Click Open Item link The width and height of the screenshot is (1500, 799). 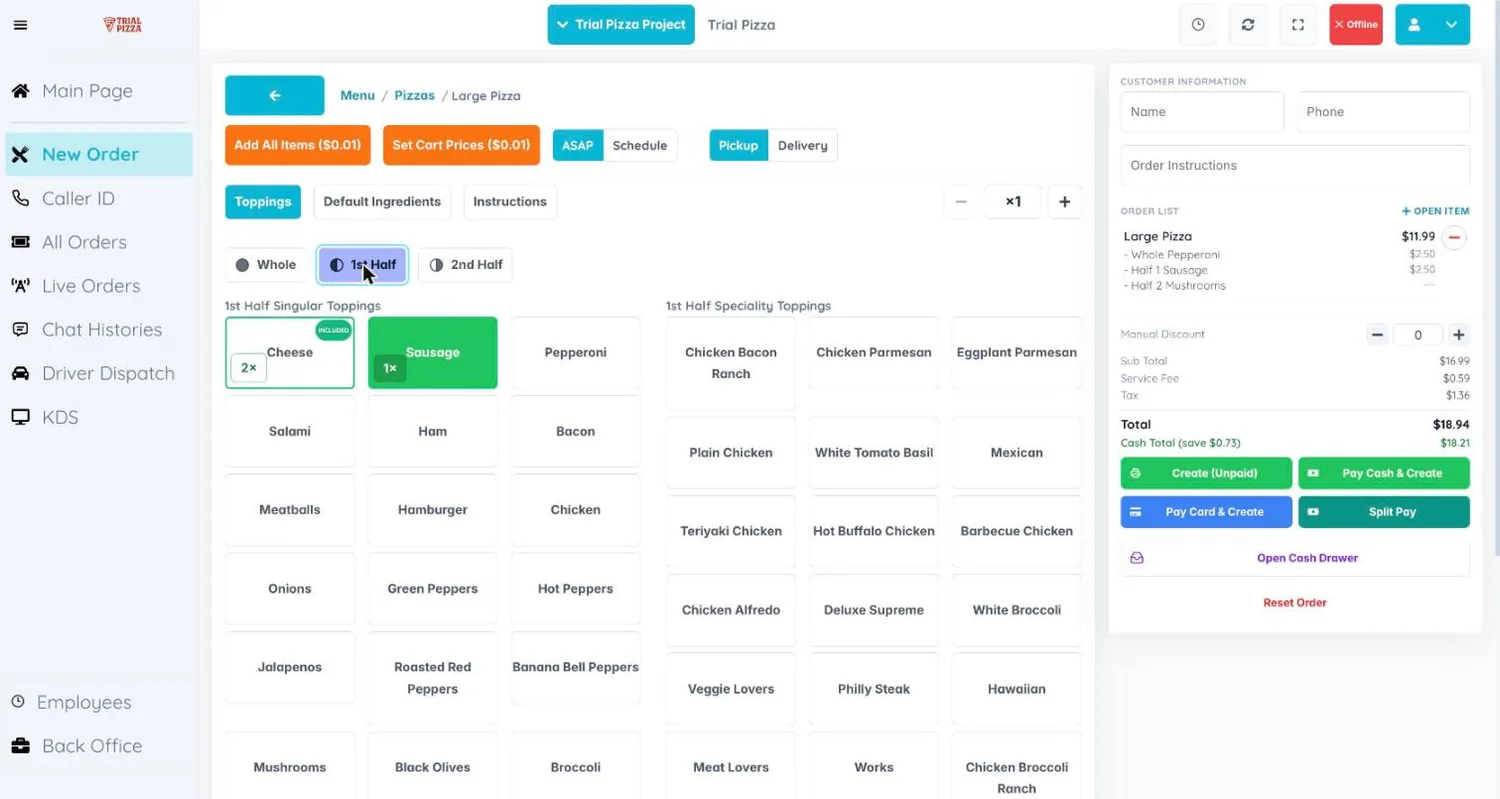1435,211
